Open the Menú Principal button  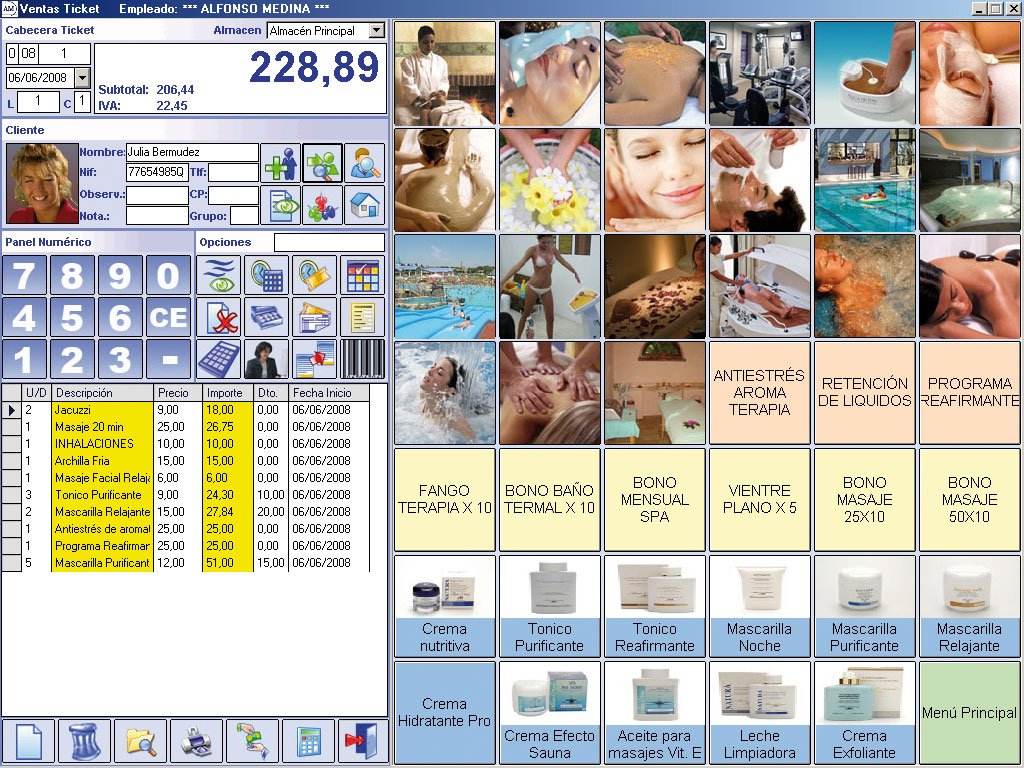969,713
